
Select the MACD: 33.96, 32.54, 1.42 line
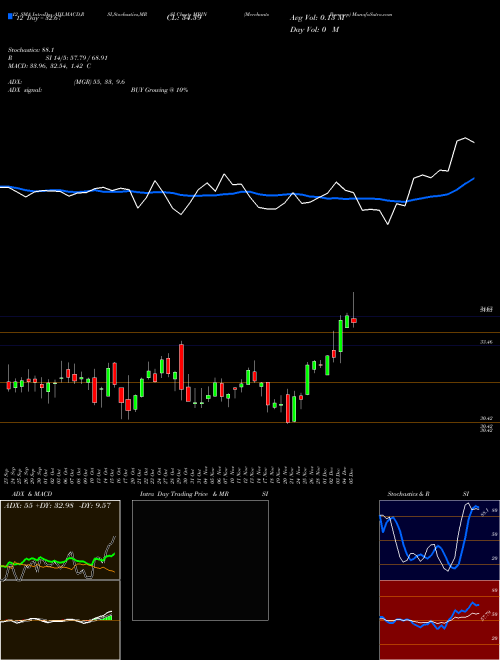(50, 66)
